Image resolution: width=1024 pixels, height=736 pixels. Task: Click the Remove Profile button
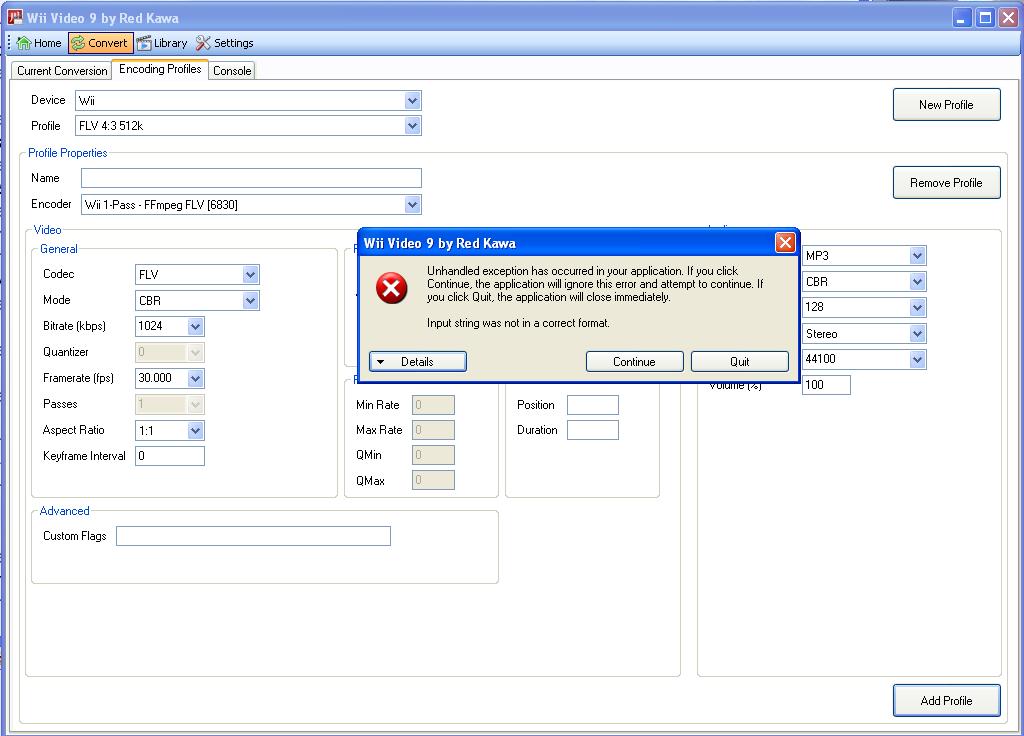click(x=946, y=183)
